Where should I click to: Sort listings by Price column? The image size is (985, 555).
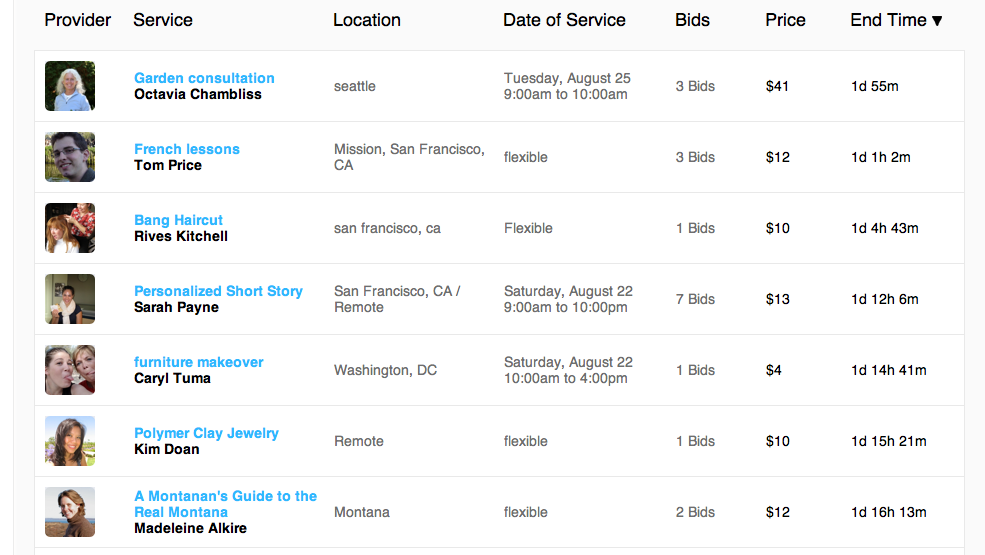785,20
